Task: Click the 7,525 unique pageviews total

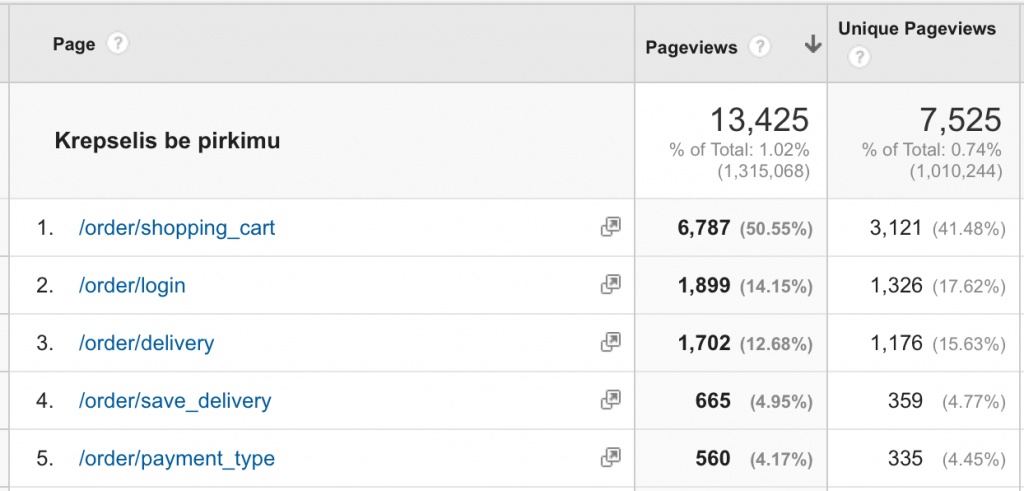Action: point(960,120)
